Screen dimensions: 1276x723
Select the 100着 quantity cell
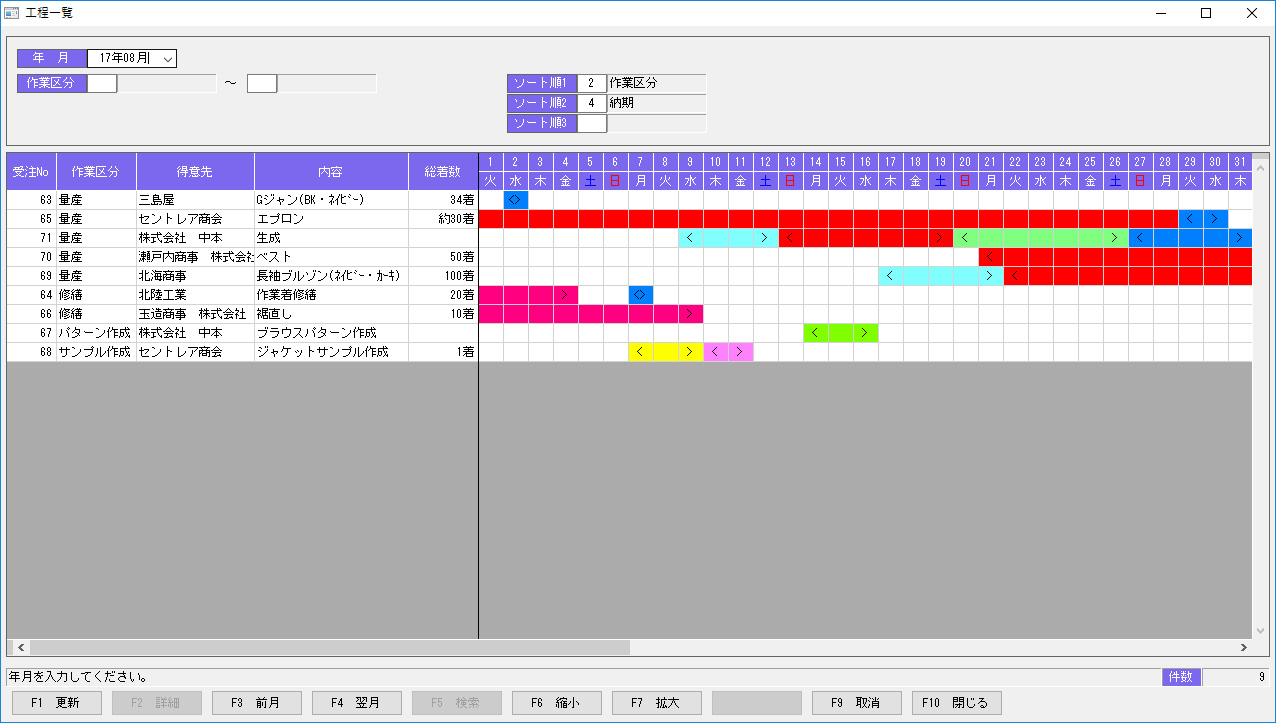[x=443, y=276]
